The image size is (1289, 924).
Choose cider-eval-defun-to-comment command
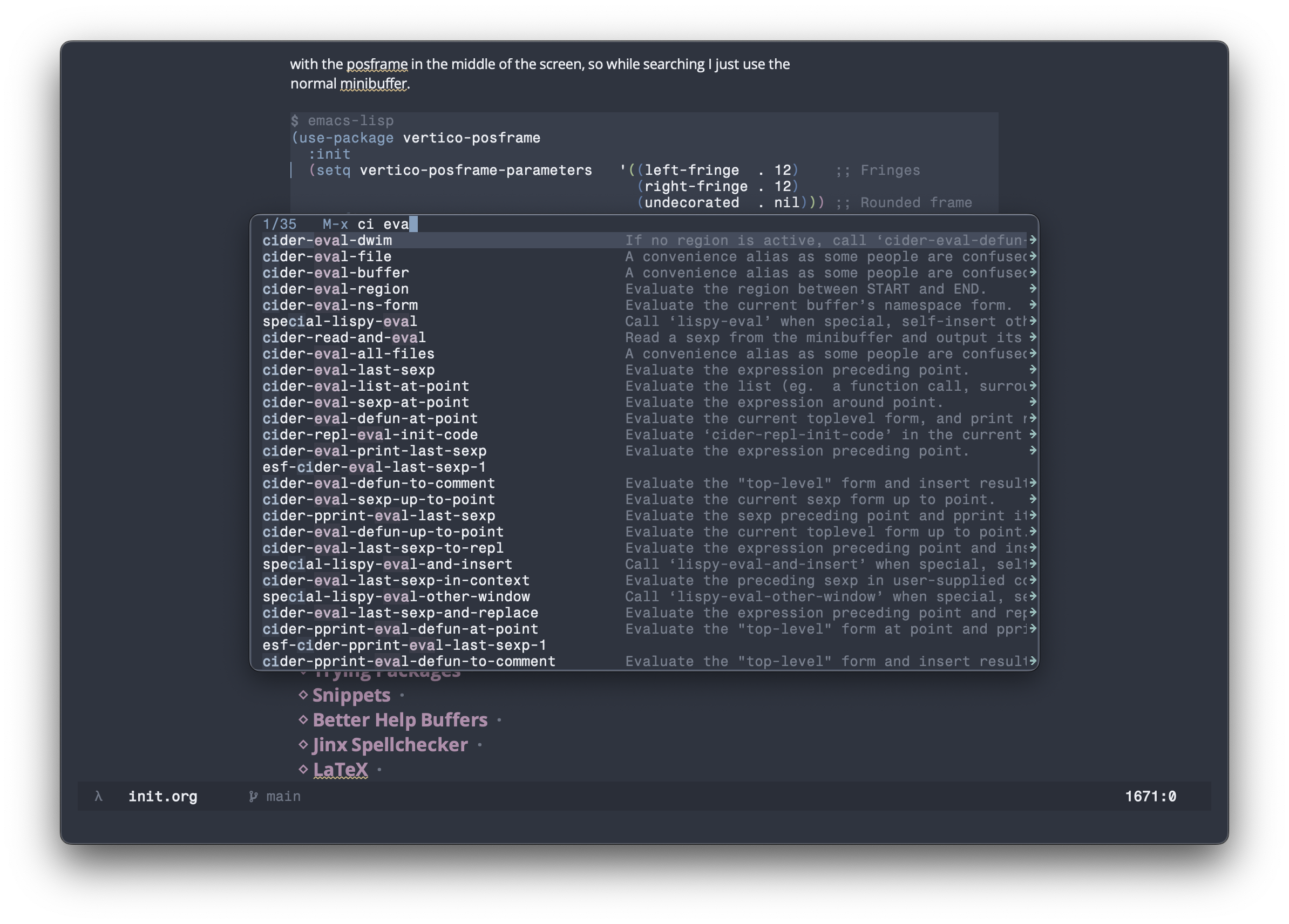[x=644, y=483]
